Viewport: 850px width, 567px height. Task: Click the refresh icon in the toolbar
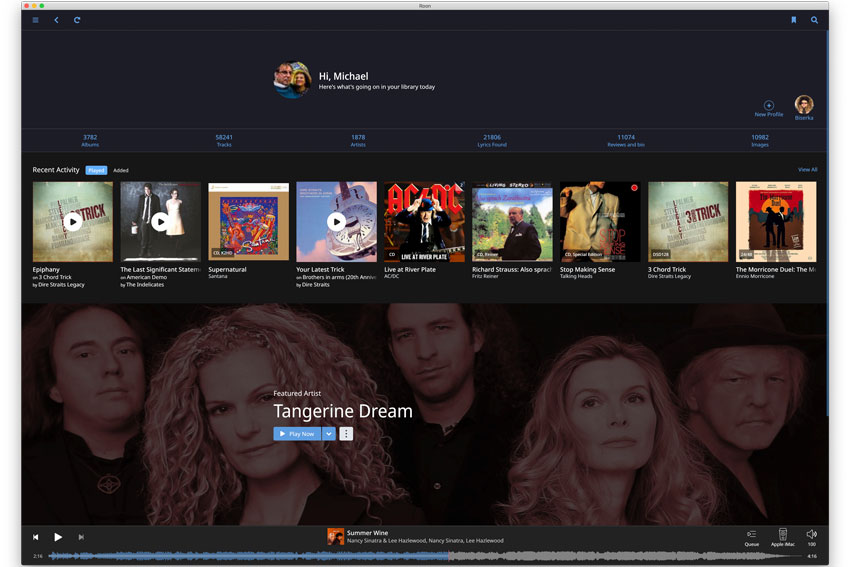point(77,20)
